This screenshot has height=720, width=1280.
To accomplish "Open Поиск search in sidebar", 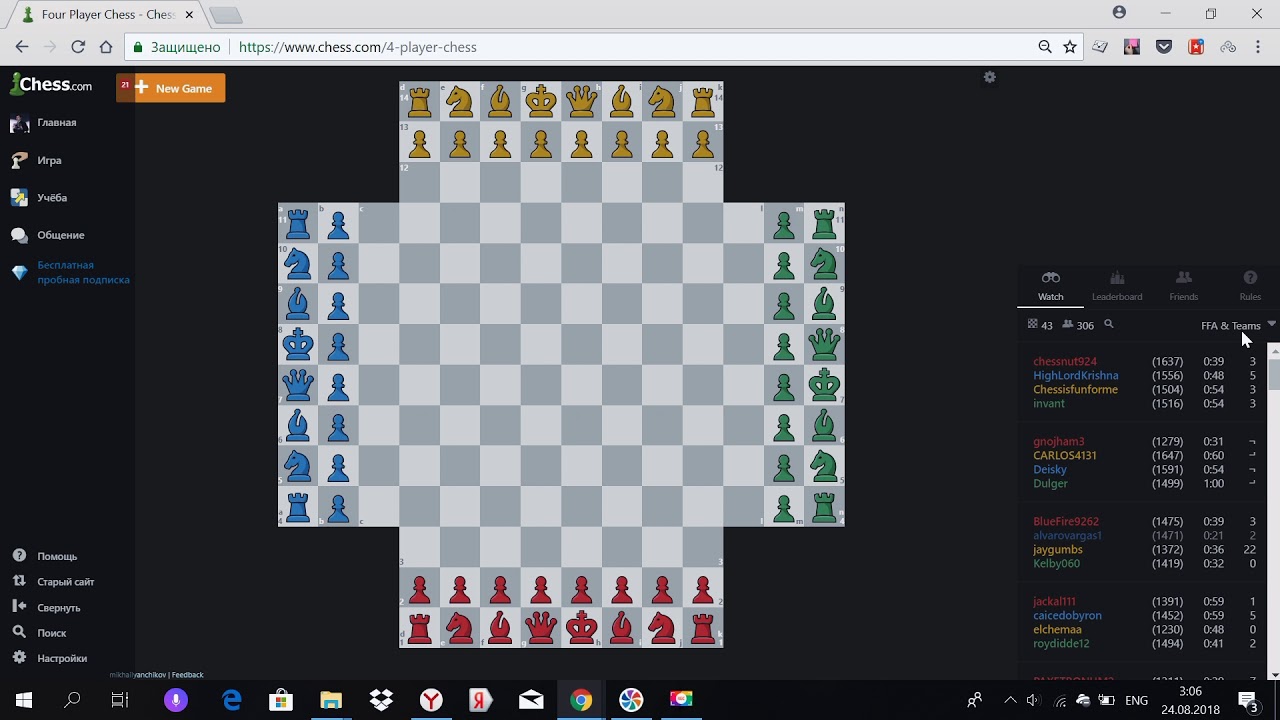I will (x=51, y=633).
